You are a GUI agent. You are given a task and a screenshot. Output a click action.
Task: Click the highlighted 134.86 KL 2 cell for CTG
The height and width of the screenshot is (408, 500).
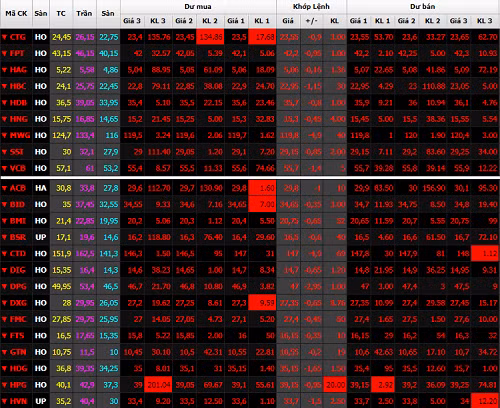(x=210, y=37)
